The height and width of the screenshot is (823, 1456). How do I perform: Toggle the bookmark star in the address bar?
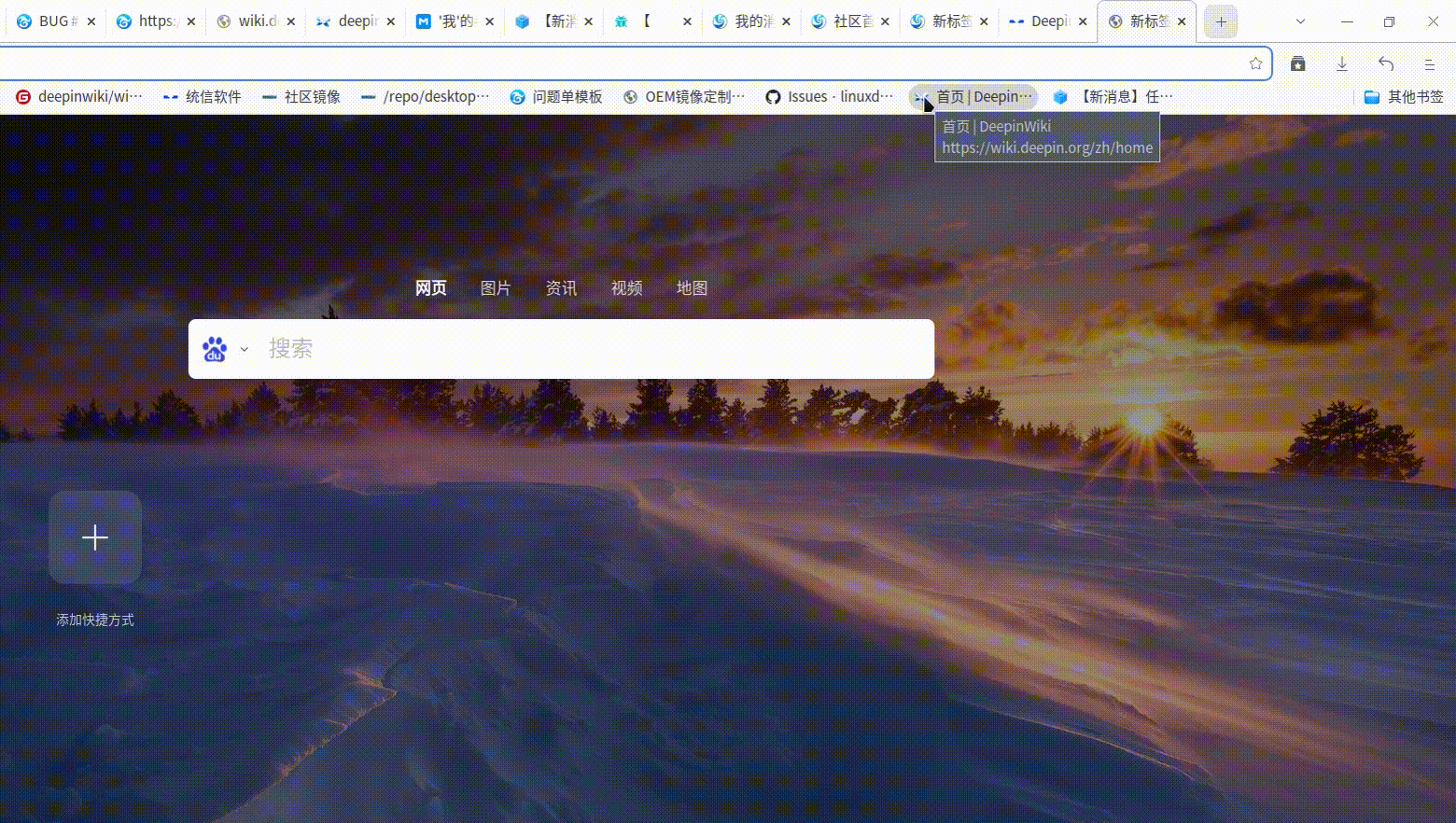(x=1256, y=63)
